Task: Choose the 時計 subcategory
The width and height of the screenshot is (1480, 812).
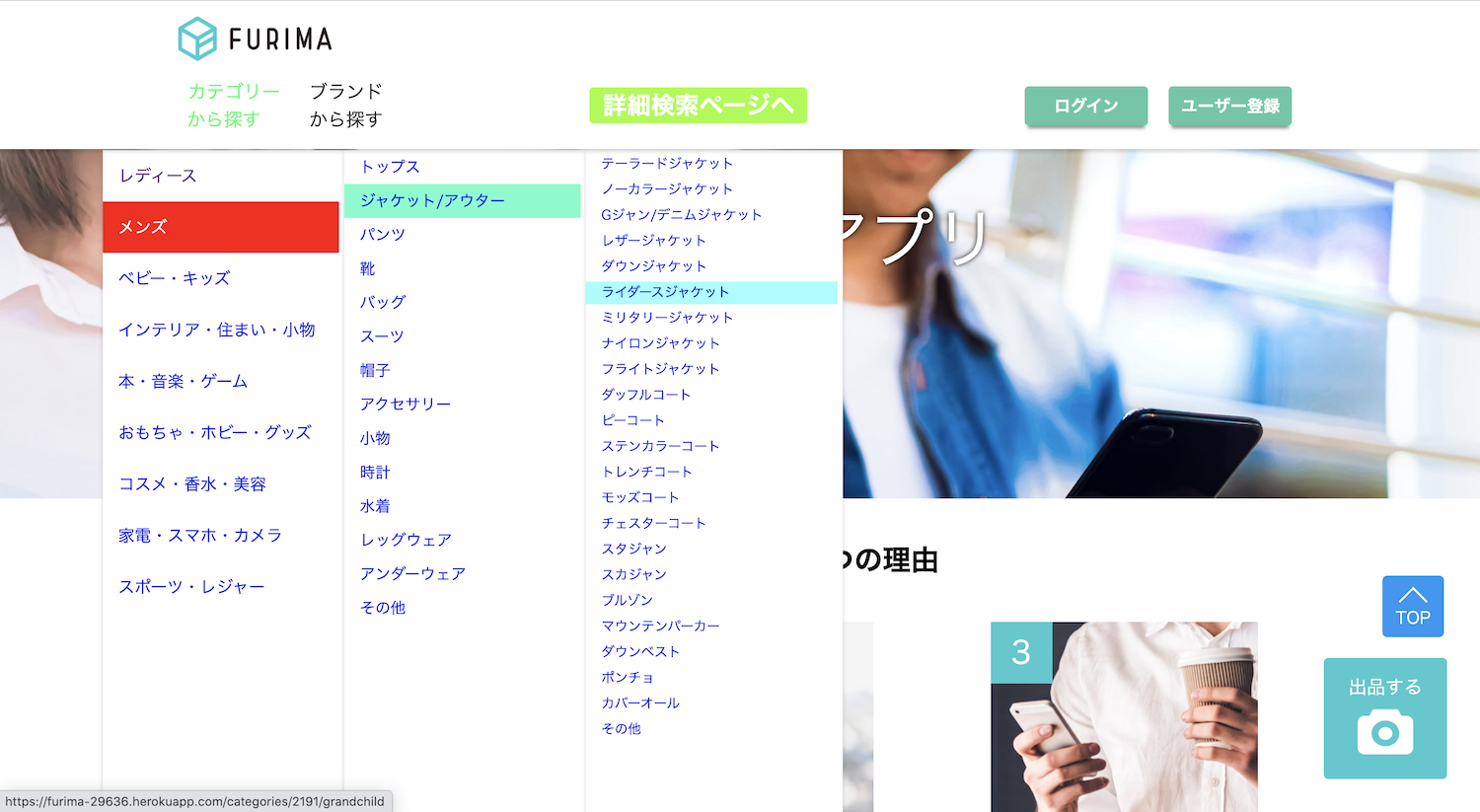Action: pos(375,473)
